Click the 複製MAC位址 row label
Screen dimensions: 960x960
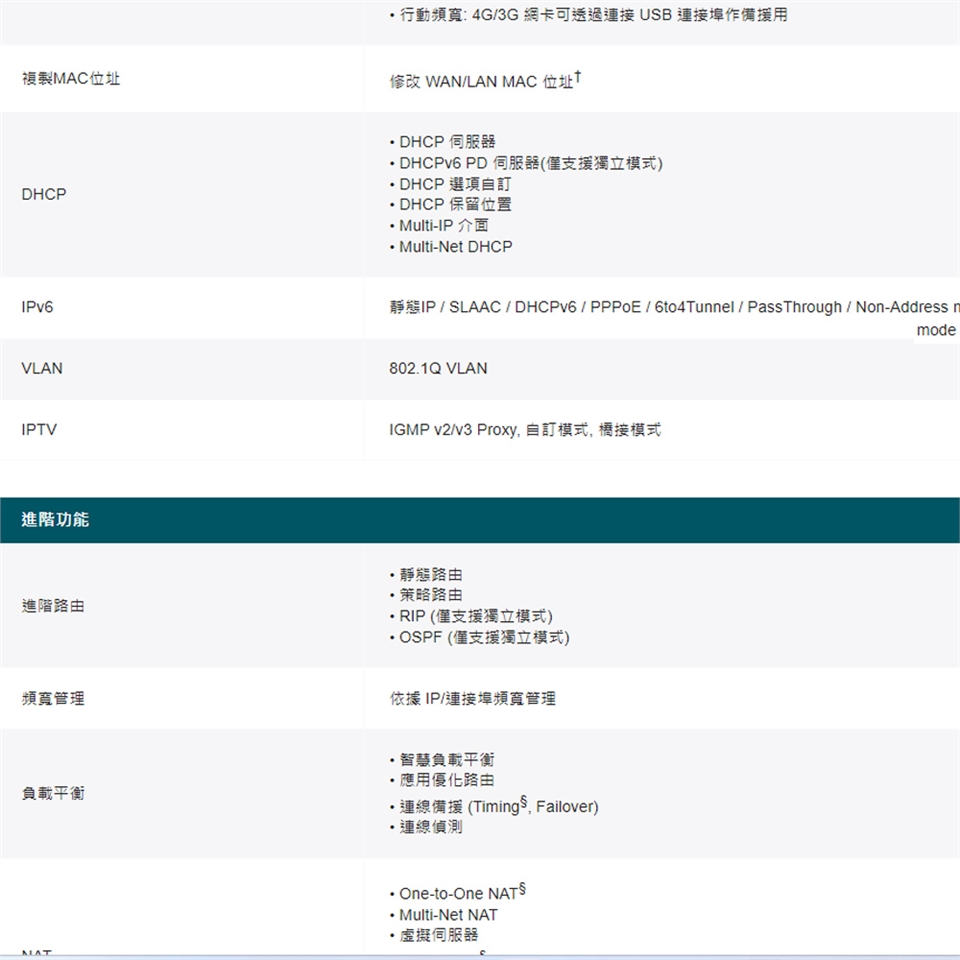(x=71, y=79)
